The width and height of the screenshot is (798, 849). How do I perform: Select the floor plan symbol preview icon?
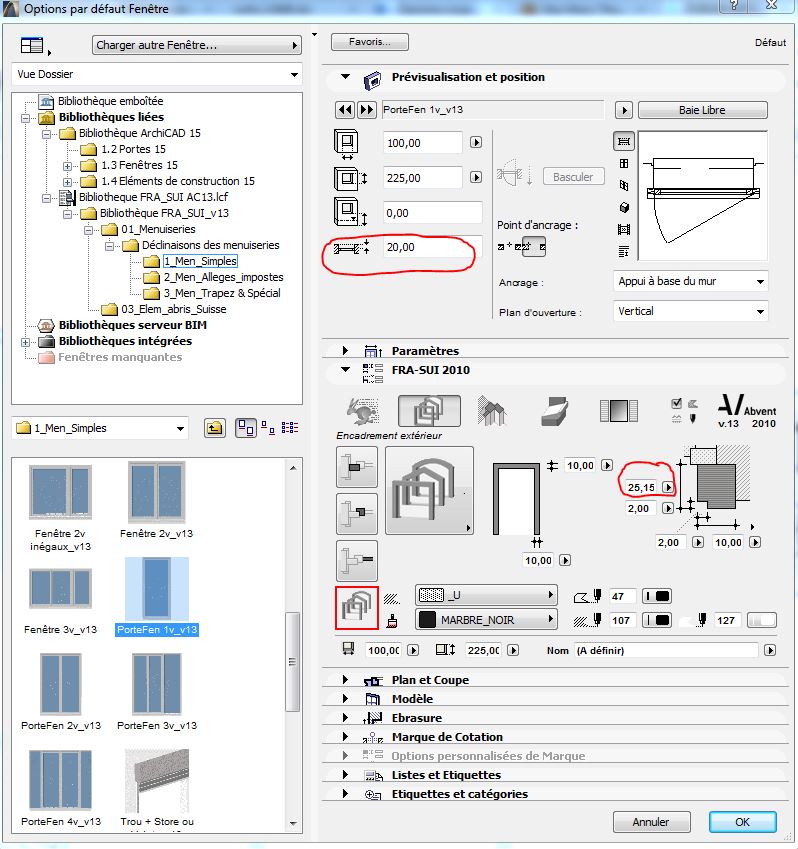point(624,142)
